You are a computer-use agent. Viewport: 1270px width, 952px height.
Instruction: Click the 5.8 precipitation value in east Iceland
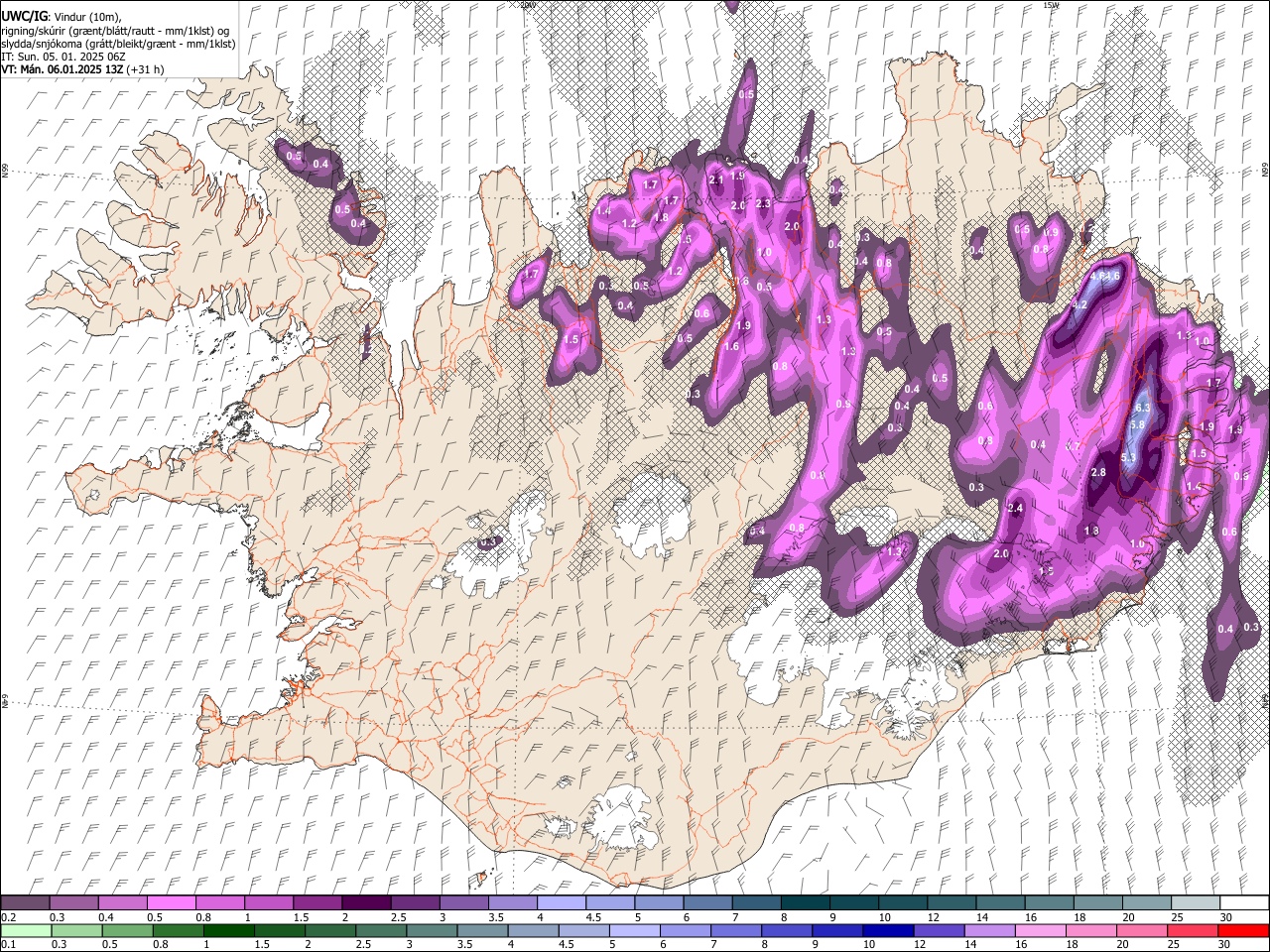click(1138, 424)
